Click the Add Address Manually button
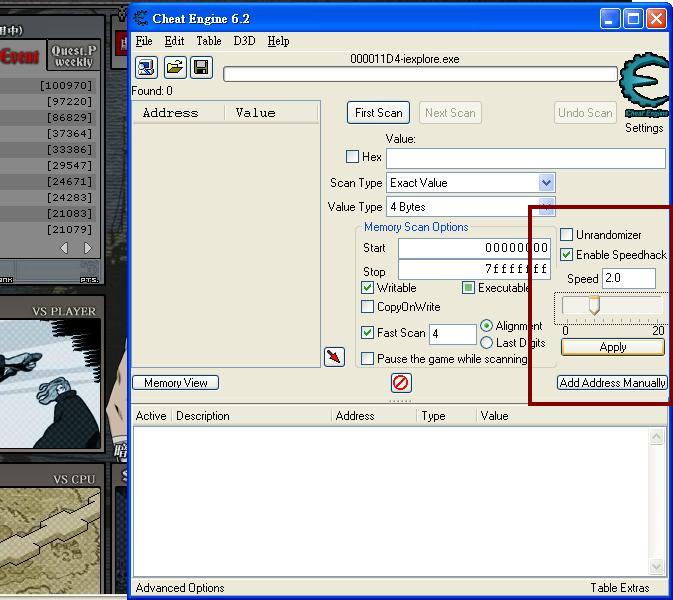 pos(612,382)
